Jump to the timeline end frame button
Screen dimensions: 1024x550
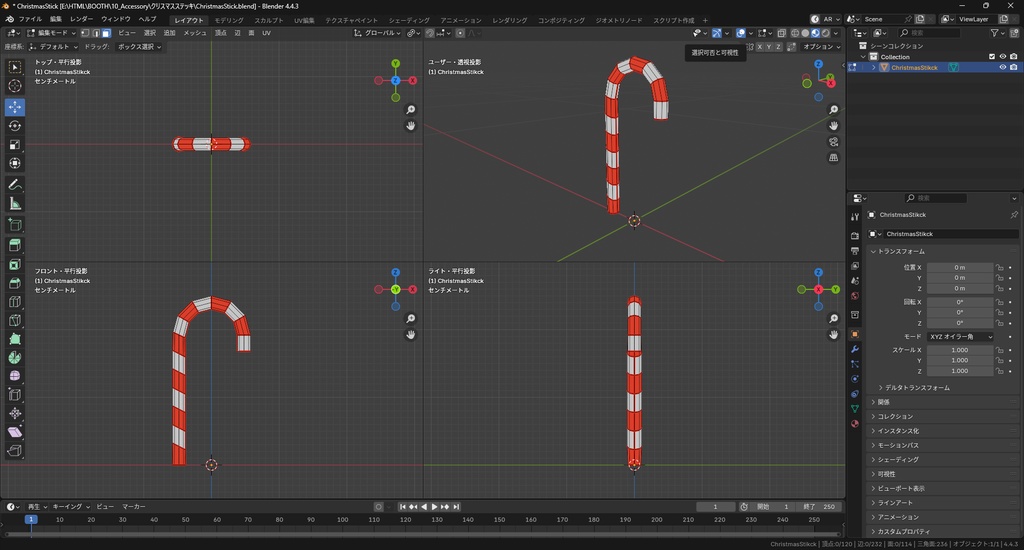coord(456,507)
